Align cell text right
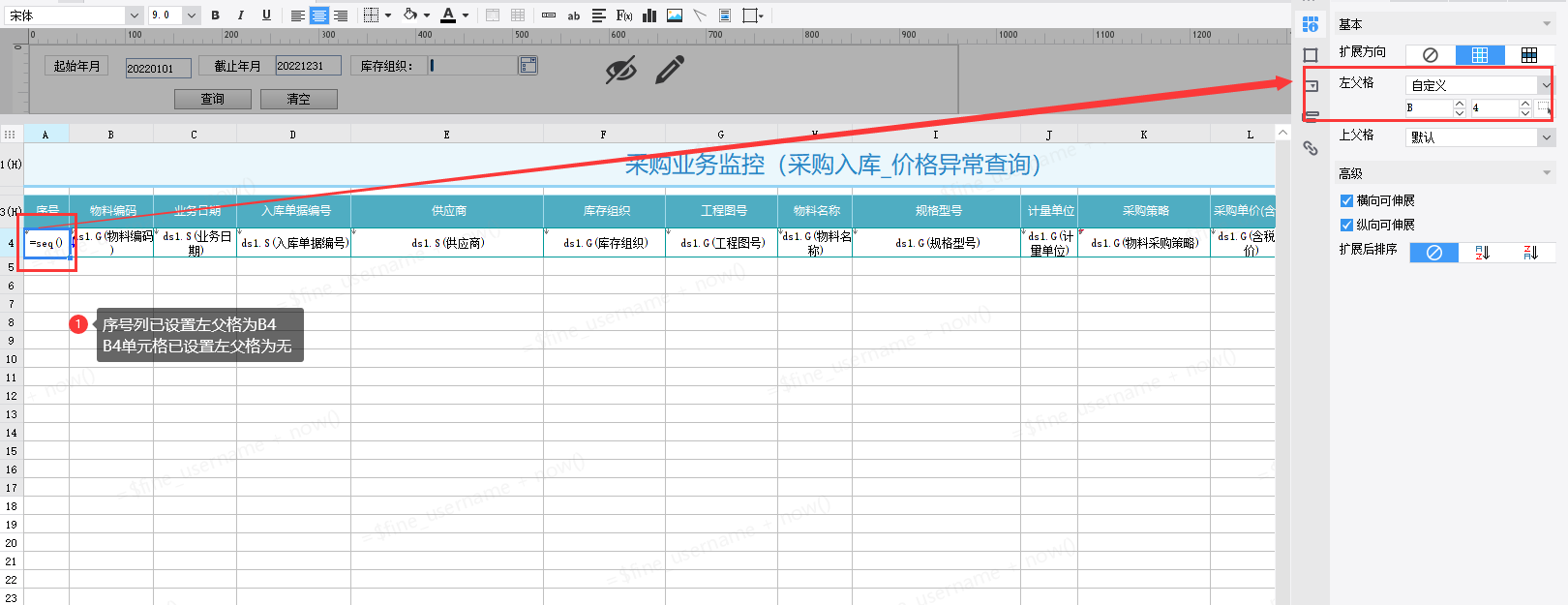This screenshot has height=605, width=1568. tap(340, 15)
